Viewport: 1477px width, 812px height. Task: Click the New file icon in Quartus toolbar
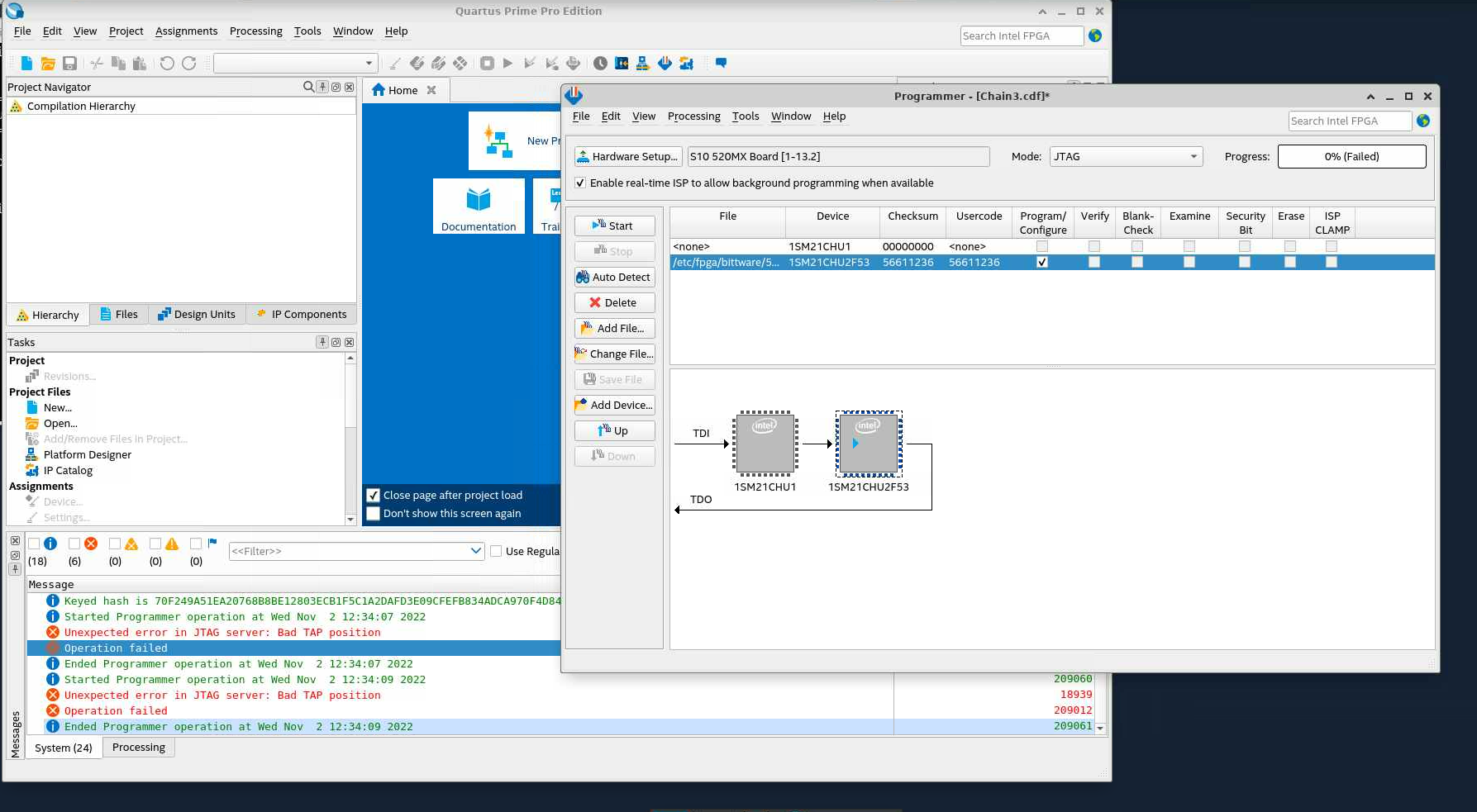coord(26,63)
